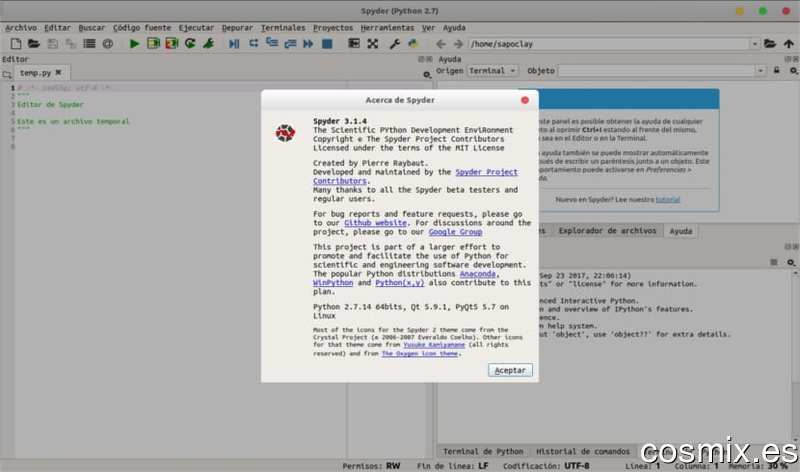Open file using the folder toolbar icon

34,44
